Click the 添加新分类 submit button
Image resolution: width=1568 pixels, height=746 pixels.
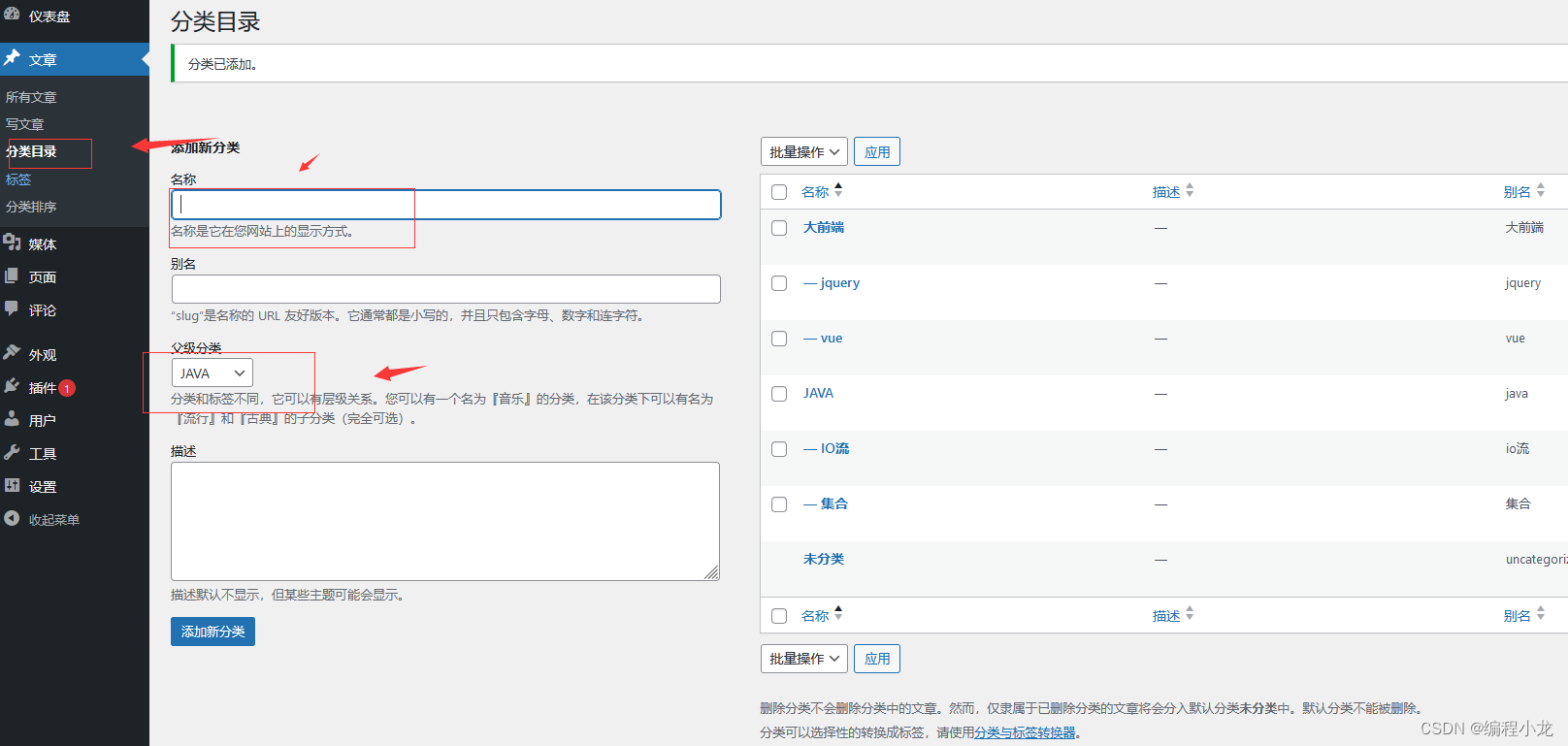[x=212, y=632]
